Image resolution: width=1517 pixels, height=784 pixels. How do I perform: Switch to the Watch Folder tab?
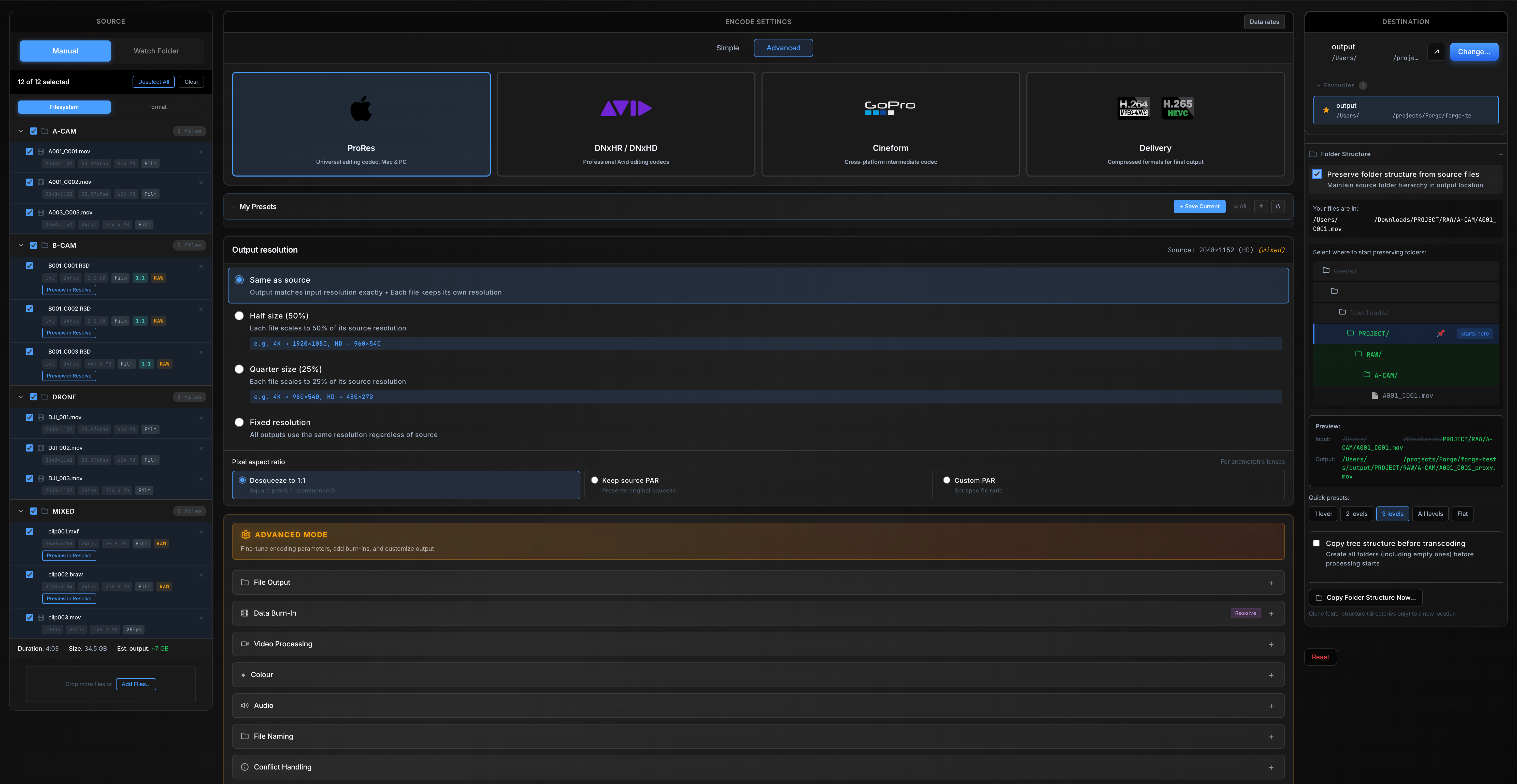click(x=156, y=51)
